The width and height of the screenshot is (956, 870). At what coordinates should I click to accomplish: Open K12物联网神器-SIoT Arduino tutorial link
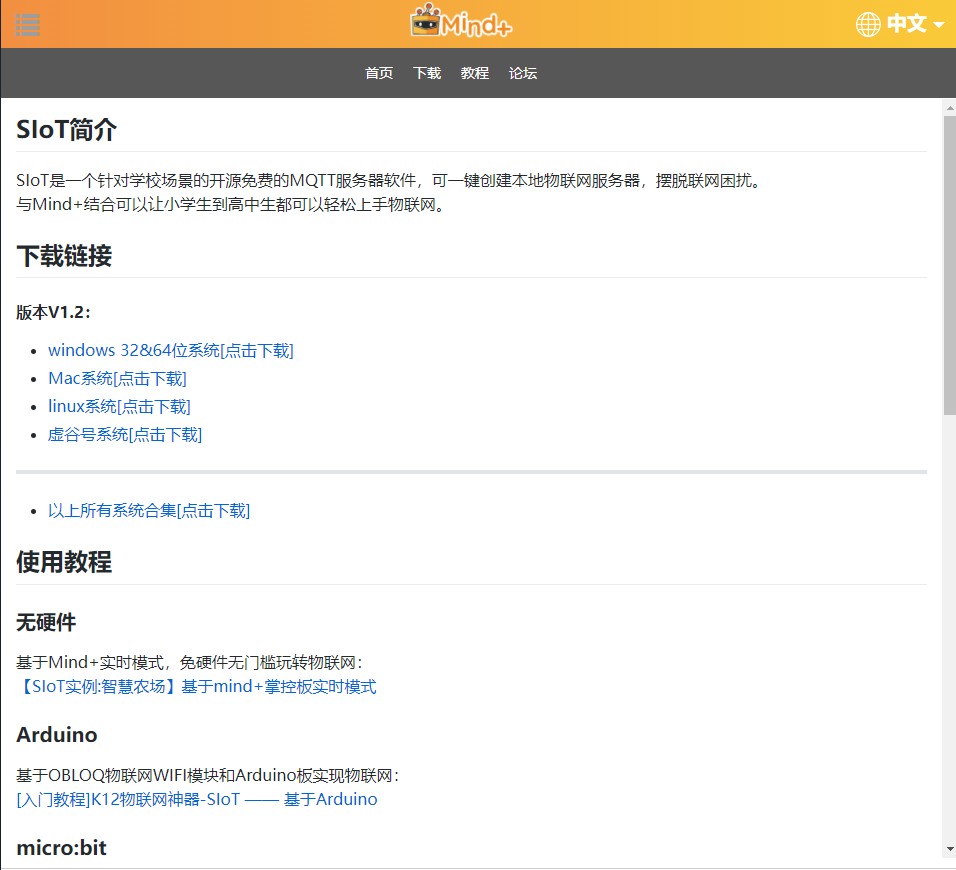[x=197, y=799]
